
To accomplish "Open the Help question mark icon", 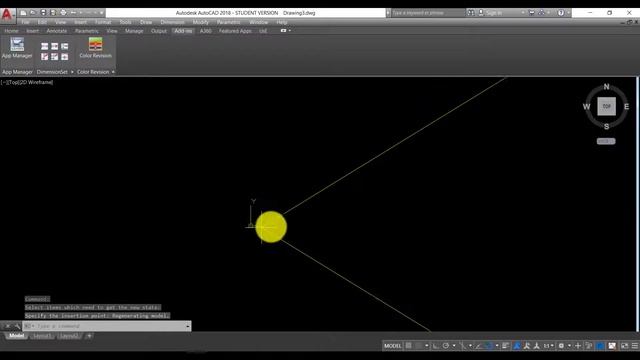I will (x=561, y=13).
